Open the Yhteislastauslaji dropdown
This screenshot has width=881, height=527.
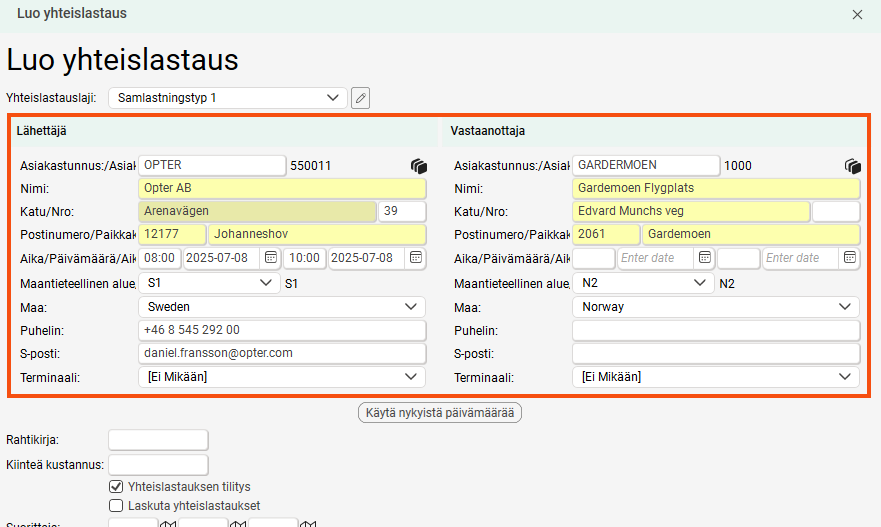coord(227,98)
